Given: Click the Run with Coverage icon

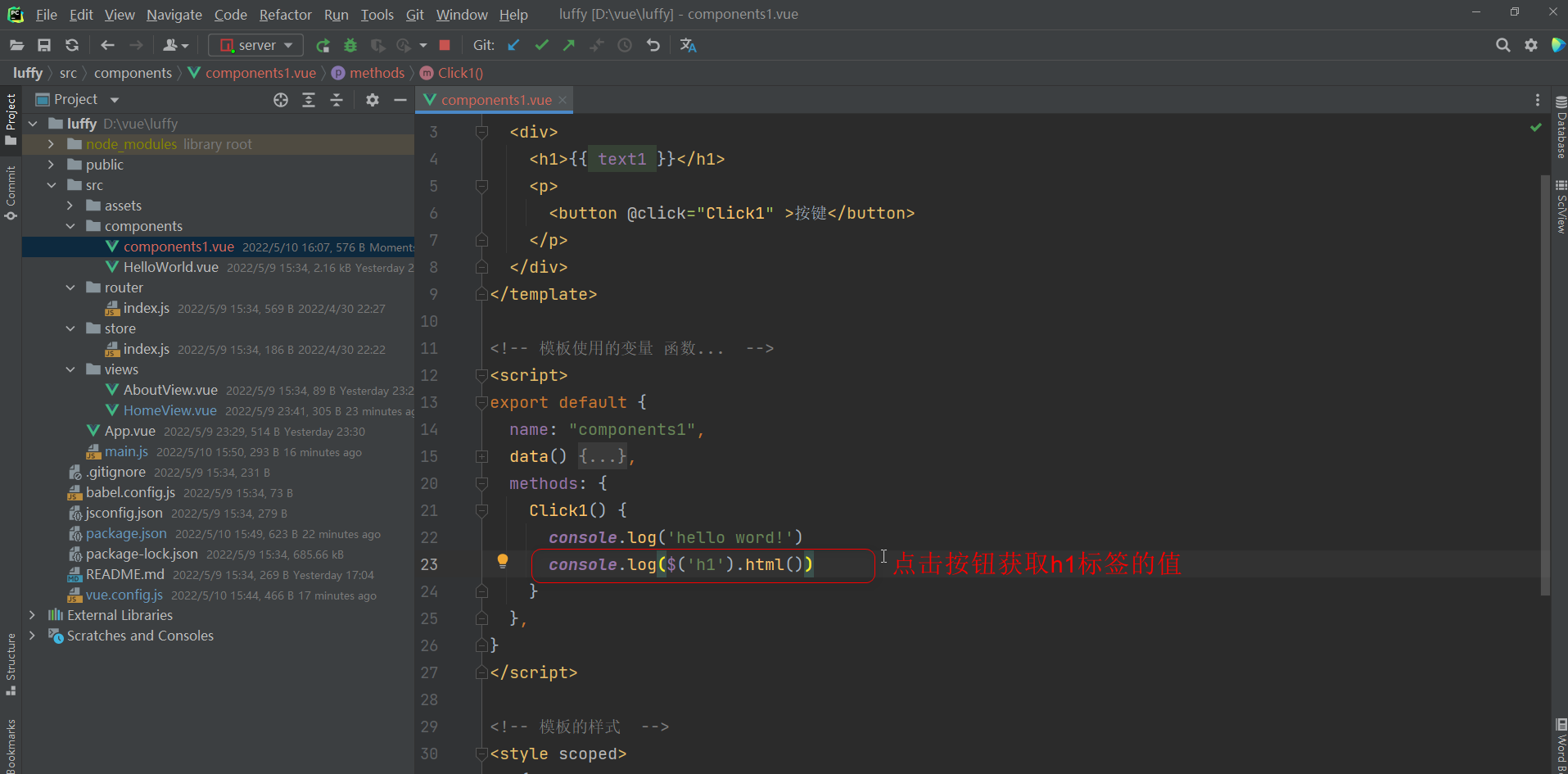Looking at the screenshot, I should coord(377,45).
